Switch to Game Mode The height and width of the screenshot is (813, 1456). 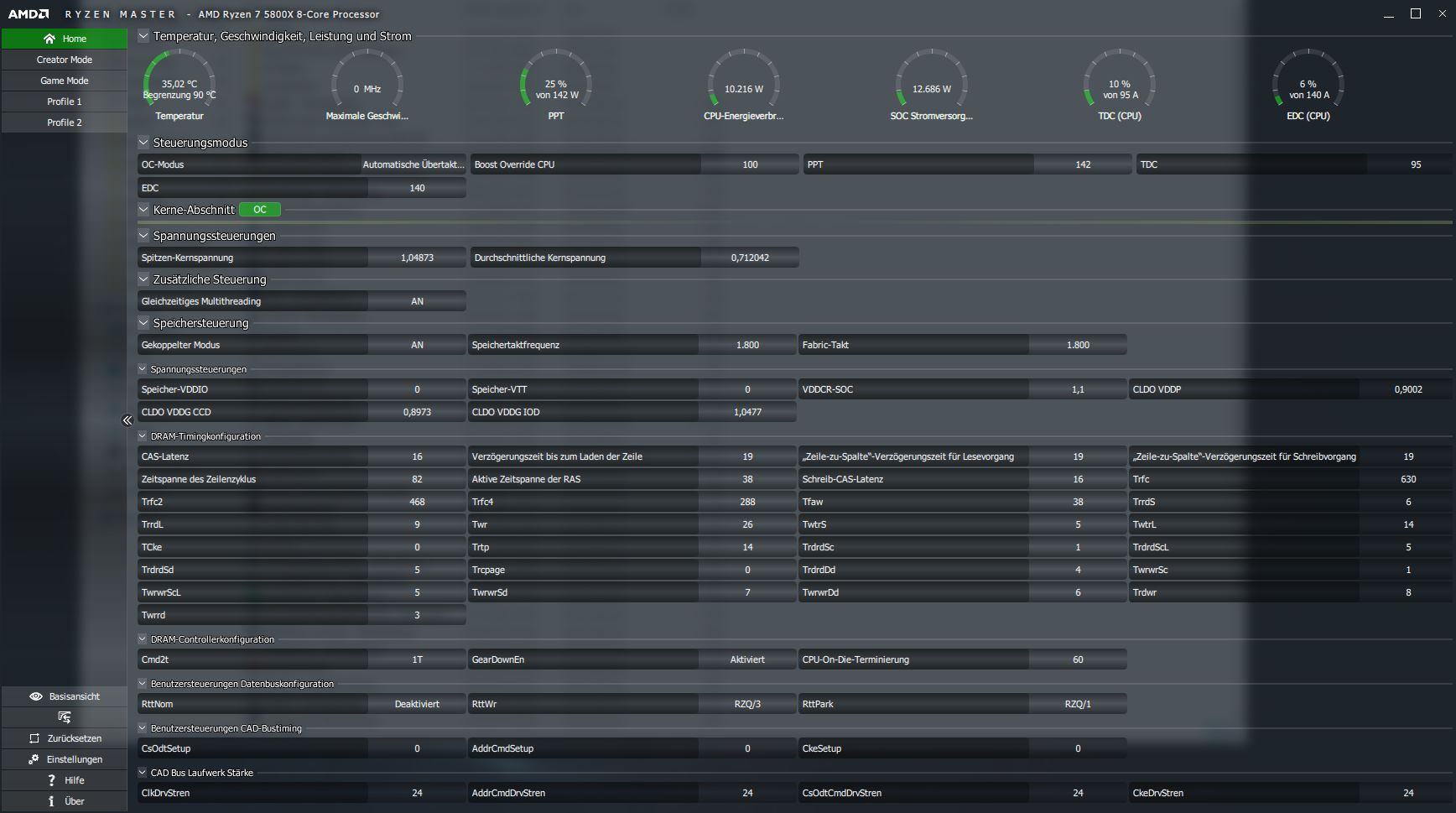click(65, 81)
